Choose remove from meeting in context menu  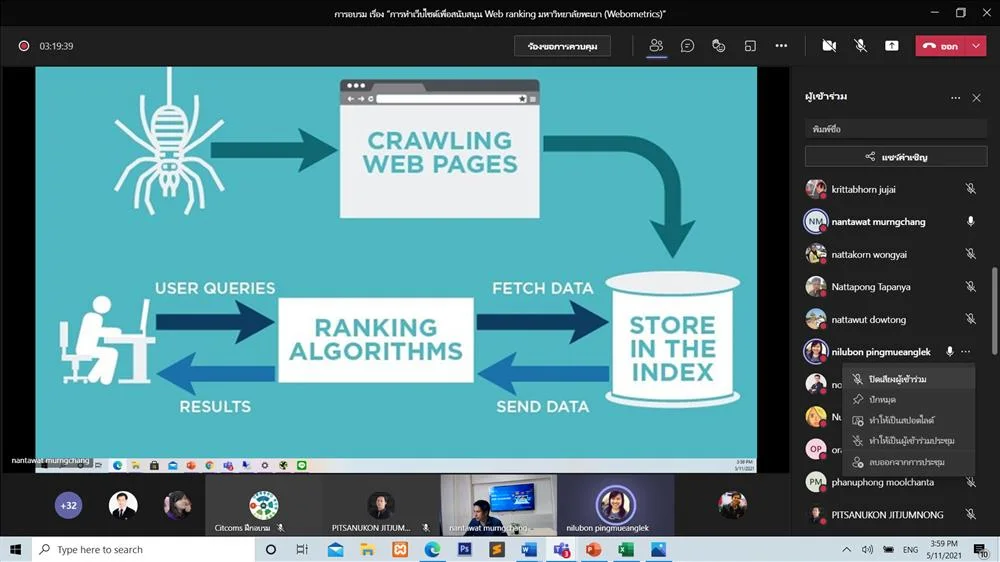(x=909, y=462)
